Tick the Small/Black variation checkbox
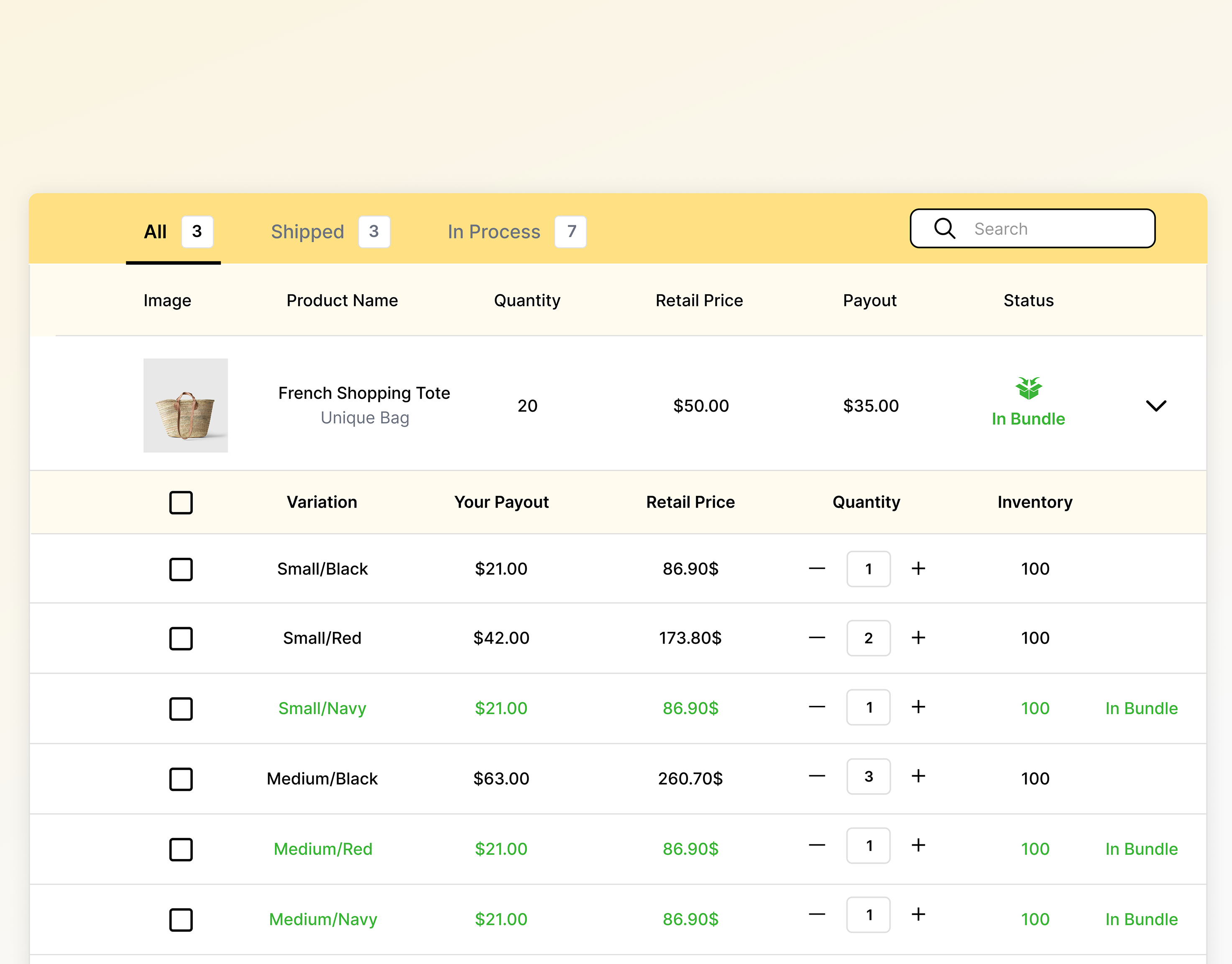Viewport: 1232px width, 964px height. tap(181, 569)
